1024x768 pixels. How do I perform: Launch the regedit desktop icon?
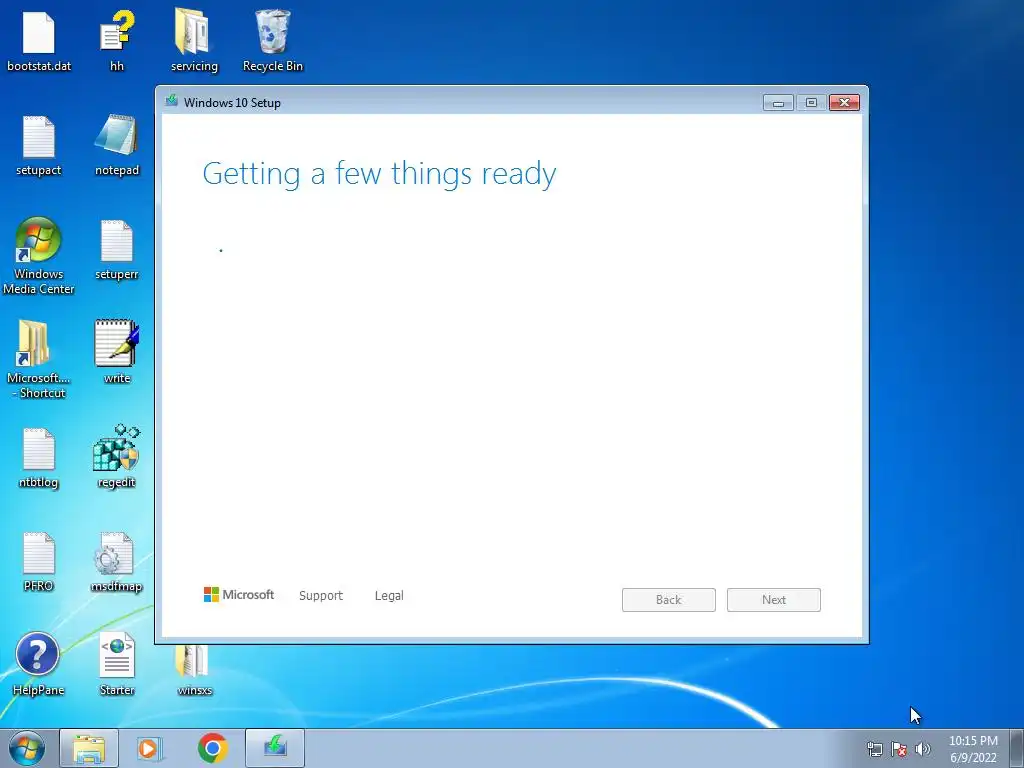click(x=117, y=457)
